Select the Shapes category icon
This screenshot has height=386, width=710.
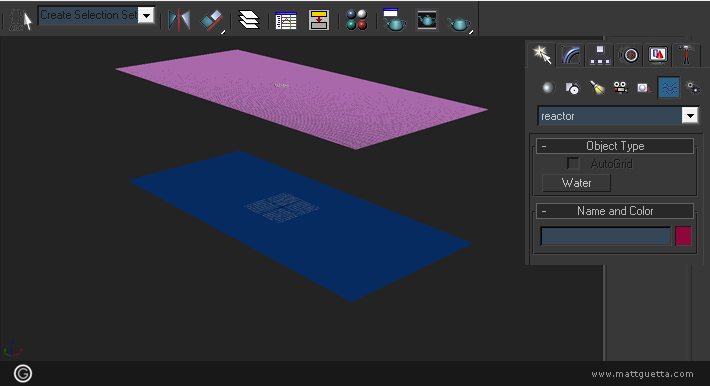pyautogui.click(x=572, y=87)
